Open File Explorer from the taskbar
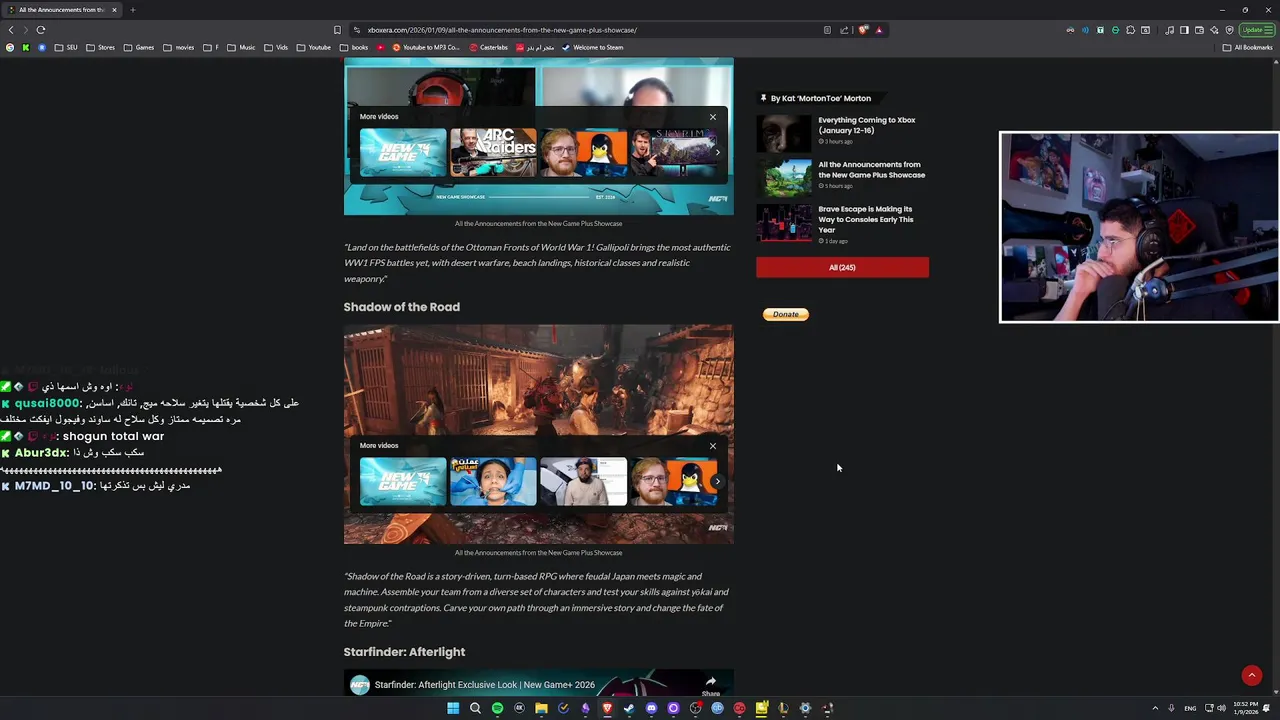Viewport: 1280px width, 720px height. 541,708
